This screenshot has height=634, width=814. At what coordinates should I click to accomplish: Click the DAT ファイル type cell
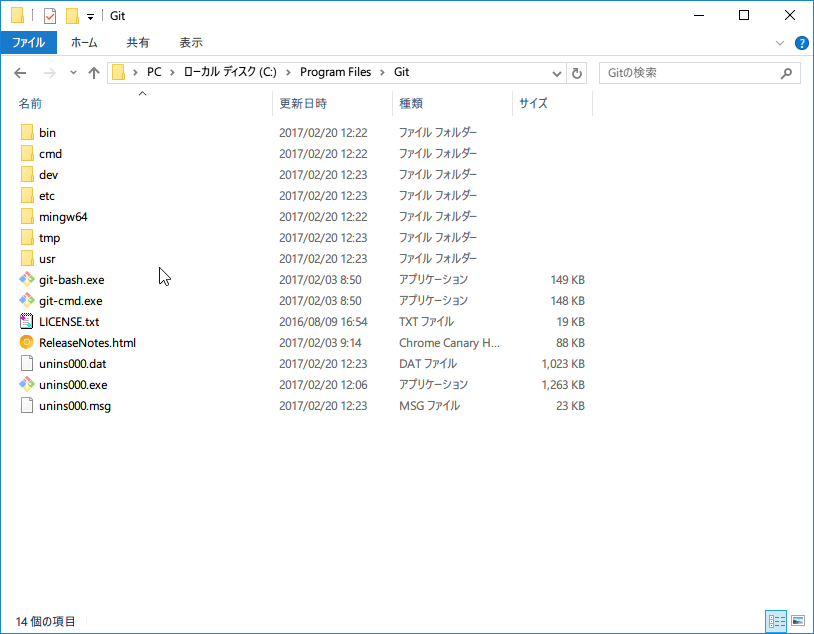point(428,364)
